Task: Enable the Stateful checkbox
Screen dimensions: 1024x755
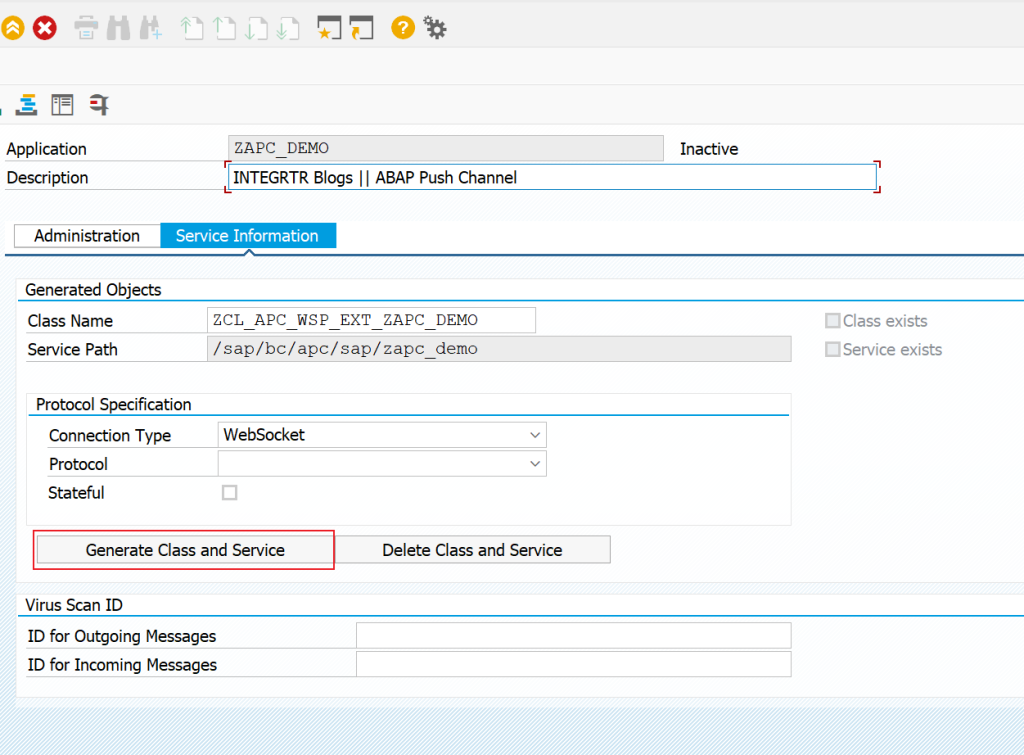Action: (x=229, y=492)
